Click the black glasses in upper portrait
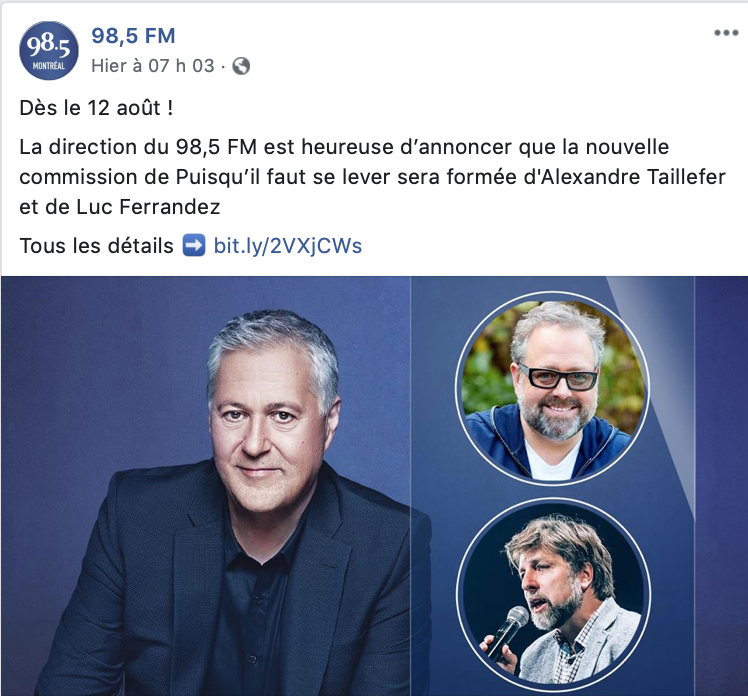 tap(559, 376)
